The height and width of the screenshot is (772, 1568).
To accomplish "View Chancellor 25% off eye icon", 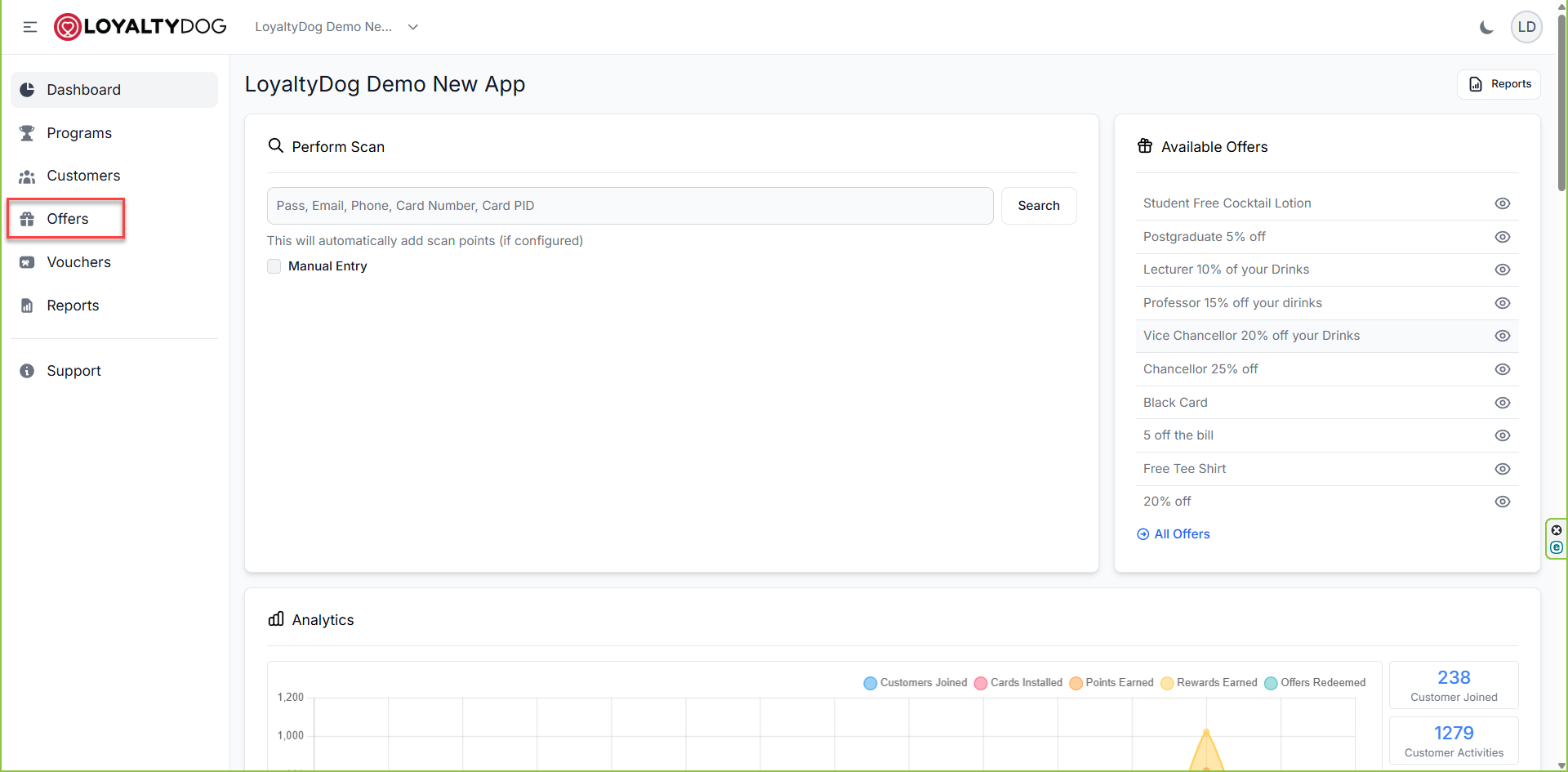I will coord(1503,369).
